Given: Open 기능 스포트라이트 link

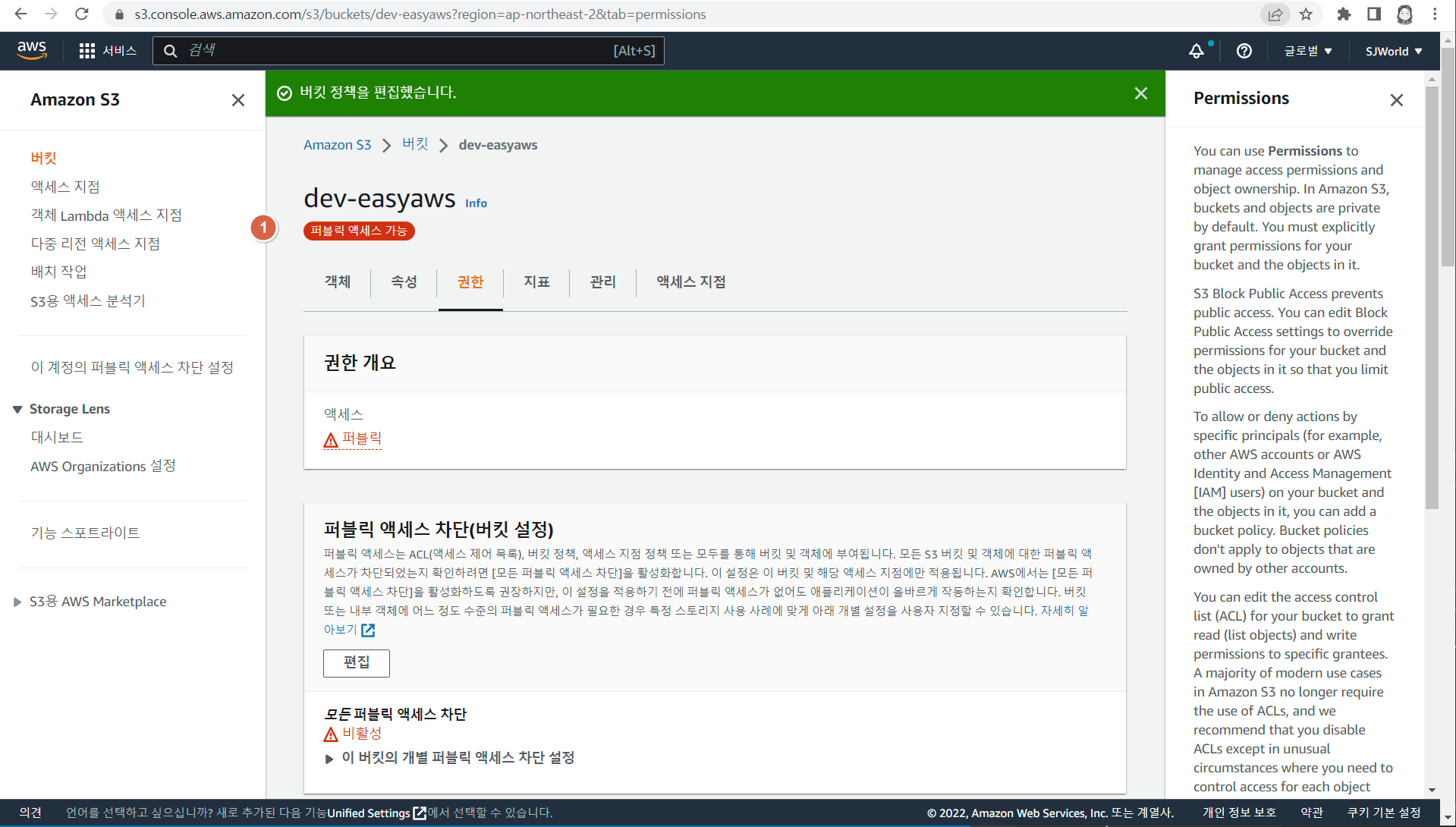Looking at the screenshot, I should (x=85, y=533).
